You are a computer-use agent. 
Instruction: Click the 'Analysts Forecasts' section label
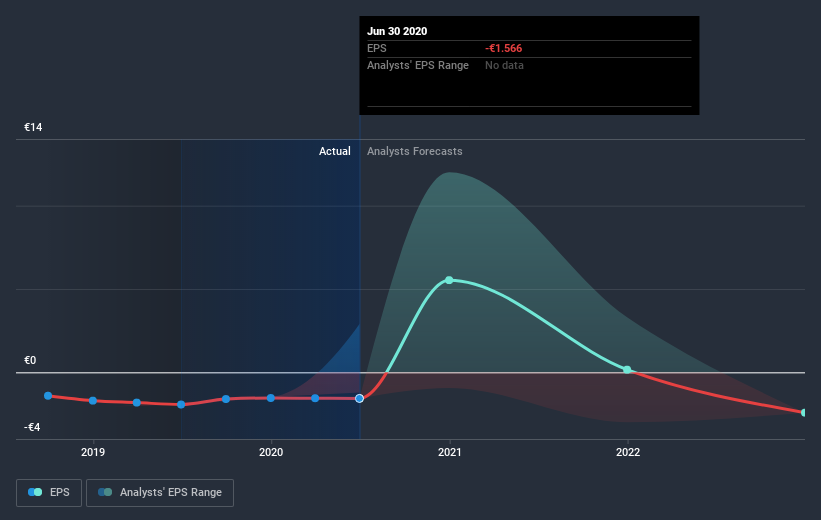tap(415, 151)
